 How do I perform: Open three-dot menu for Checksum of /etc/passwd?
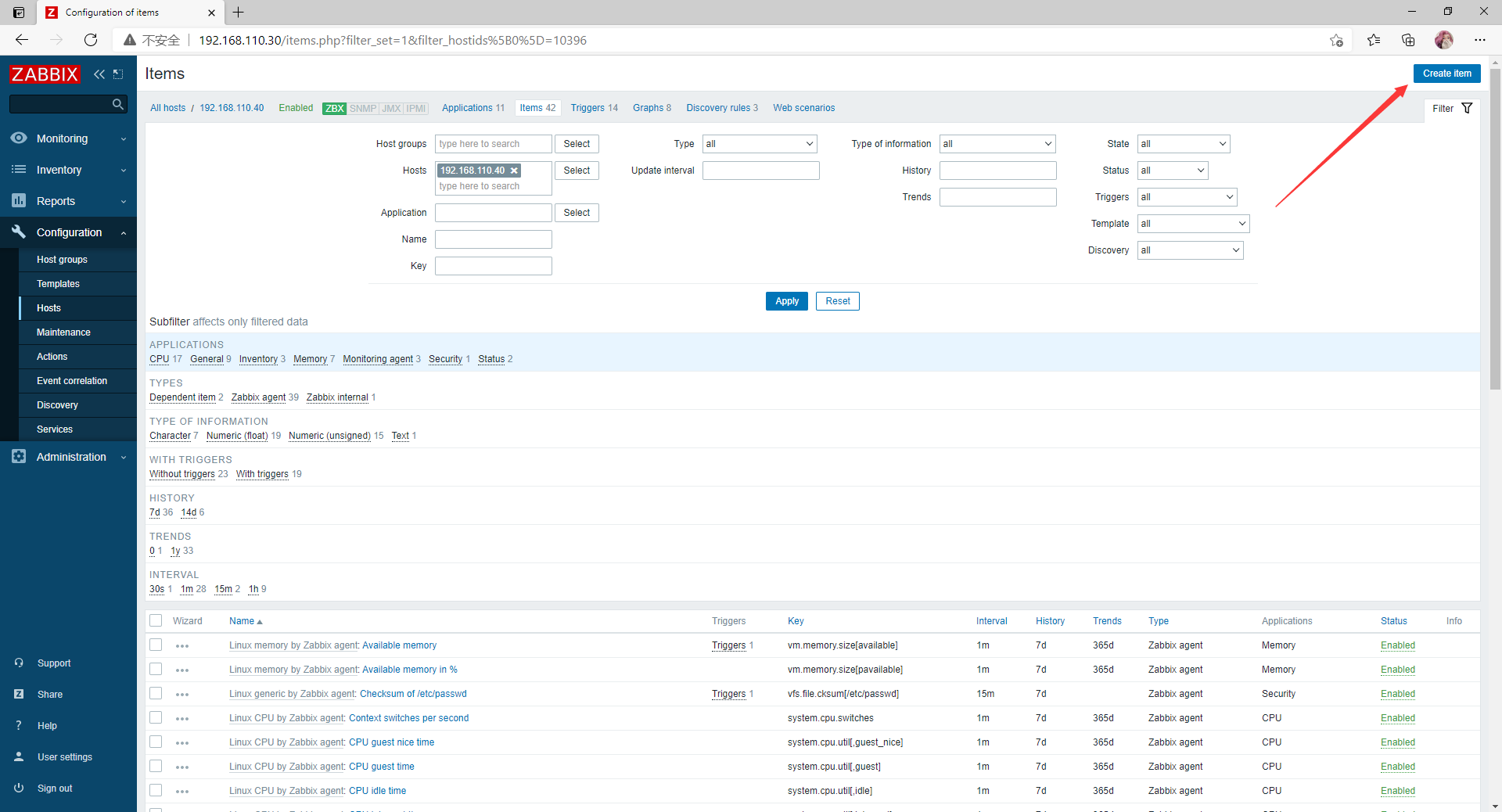point(182,695)
